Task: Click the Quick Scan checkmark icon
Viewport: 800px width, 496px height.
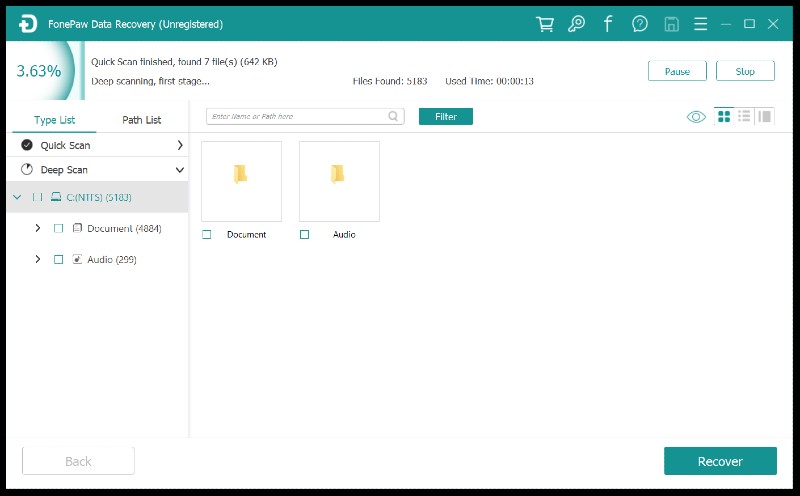Action: (27, 145)
